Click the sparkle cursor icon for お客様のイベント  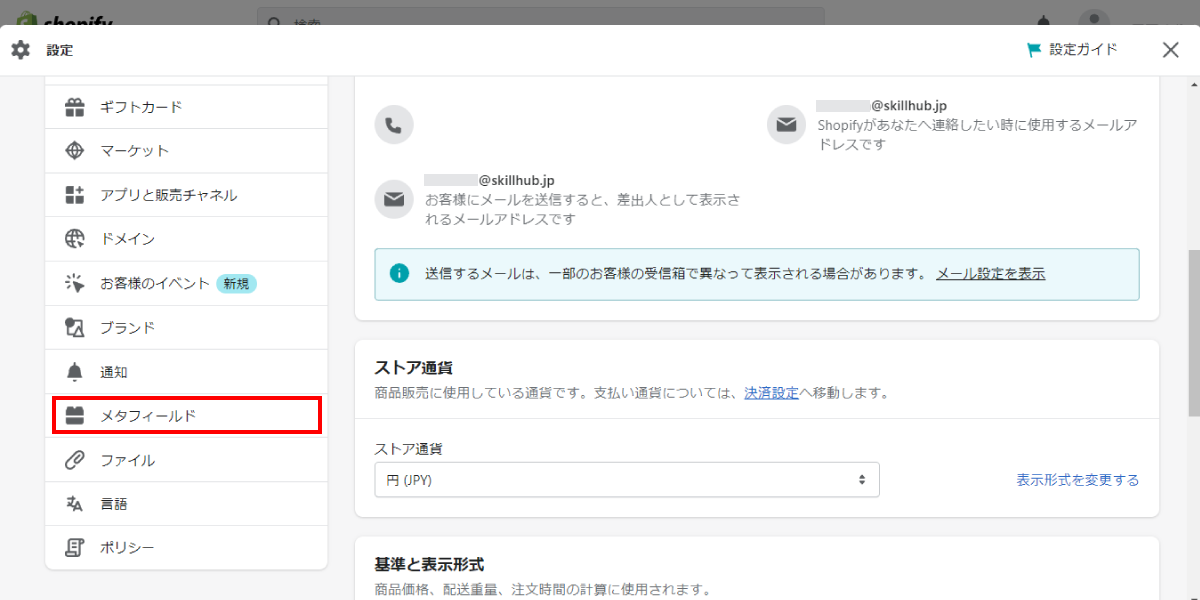coord(75,283)
